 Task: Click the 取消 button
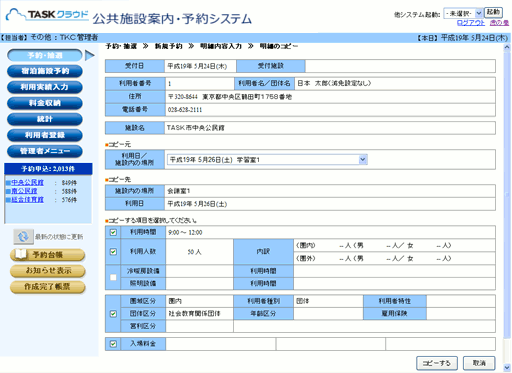click(479, 363)
